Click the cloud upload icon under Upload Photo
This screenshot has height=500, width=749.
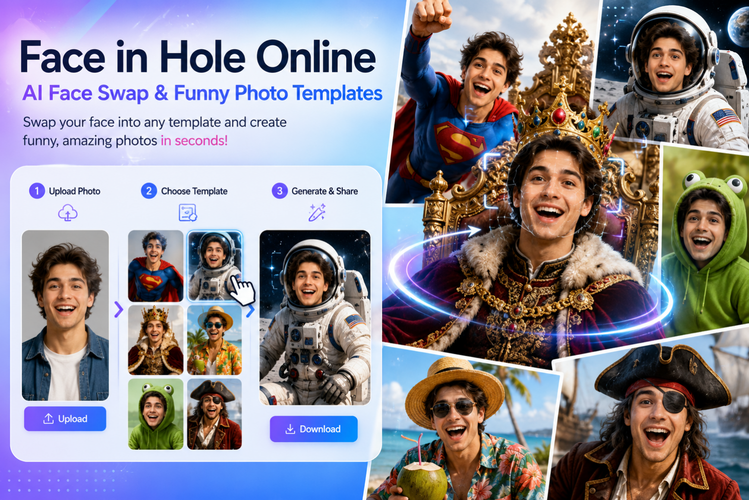[x=68, y=213]
